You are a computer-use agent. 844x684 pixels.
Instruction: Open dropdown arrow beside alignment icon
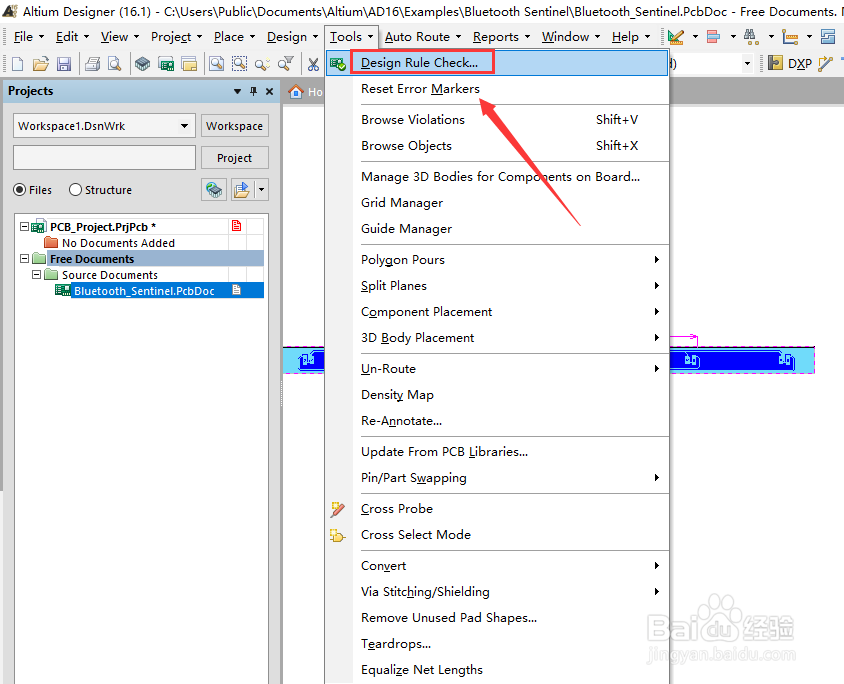(733, 37)
